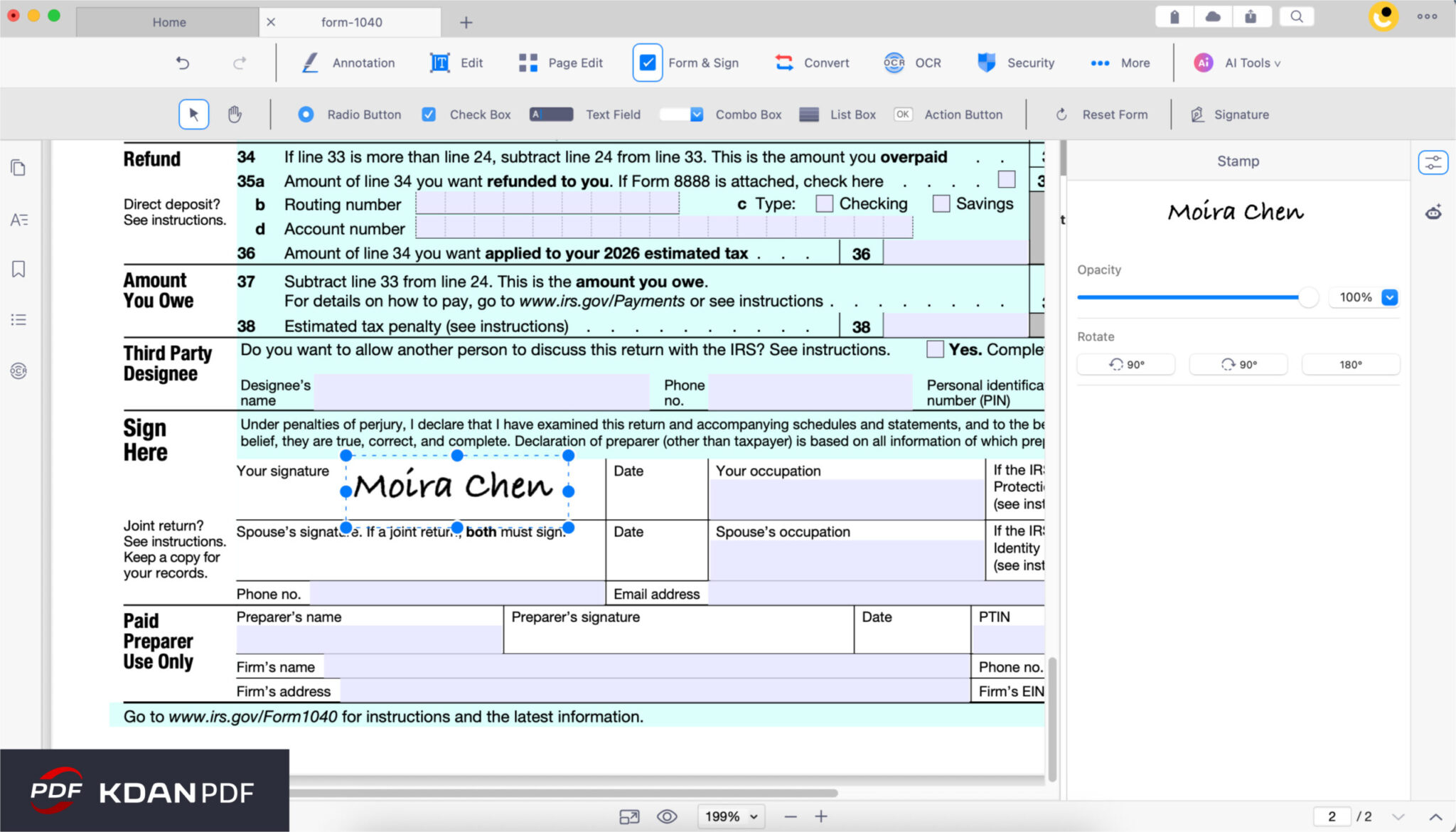This screenshot has height=832, width=1456.
Task: Go to next page chevron down
Action: (x=1398, y=816)
